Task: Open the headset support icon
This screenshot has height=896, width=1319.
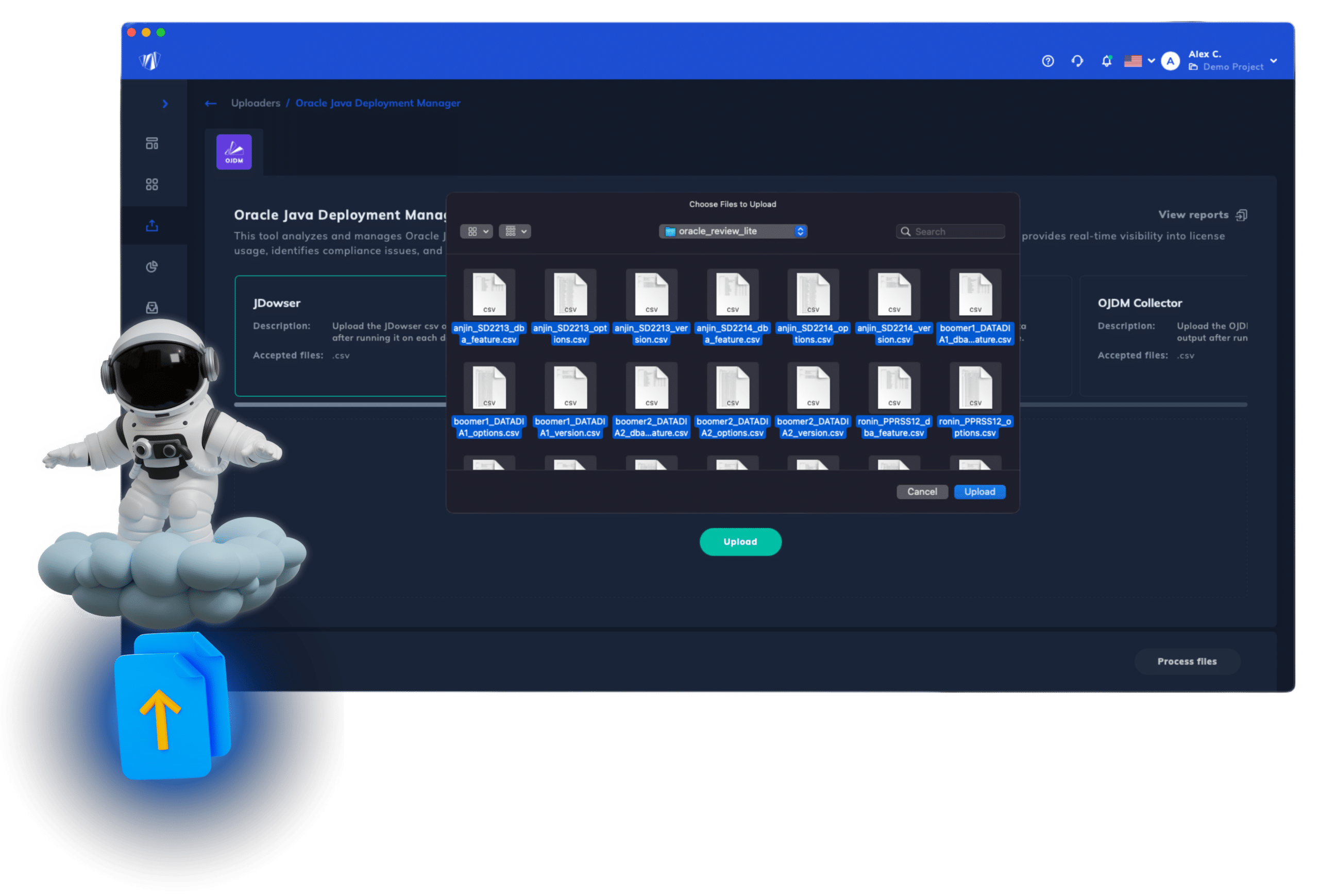Action: coord(1077,61)
